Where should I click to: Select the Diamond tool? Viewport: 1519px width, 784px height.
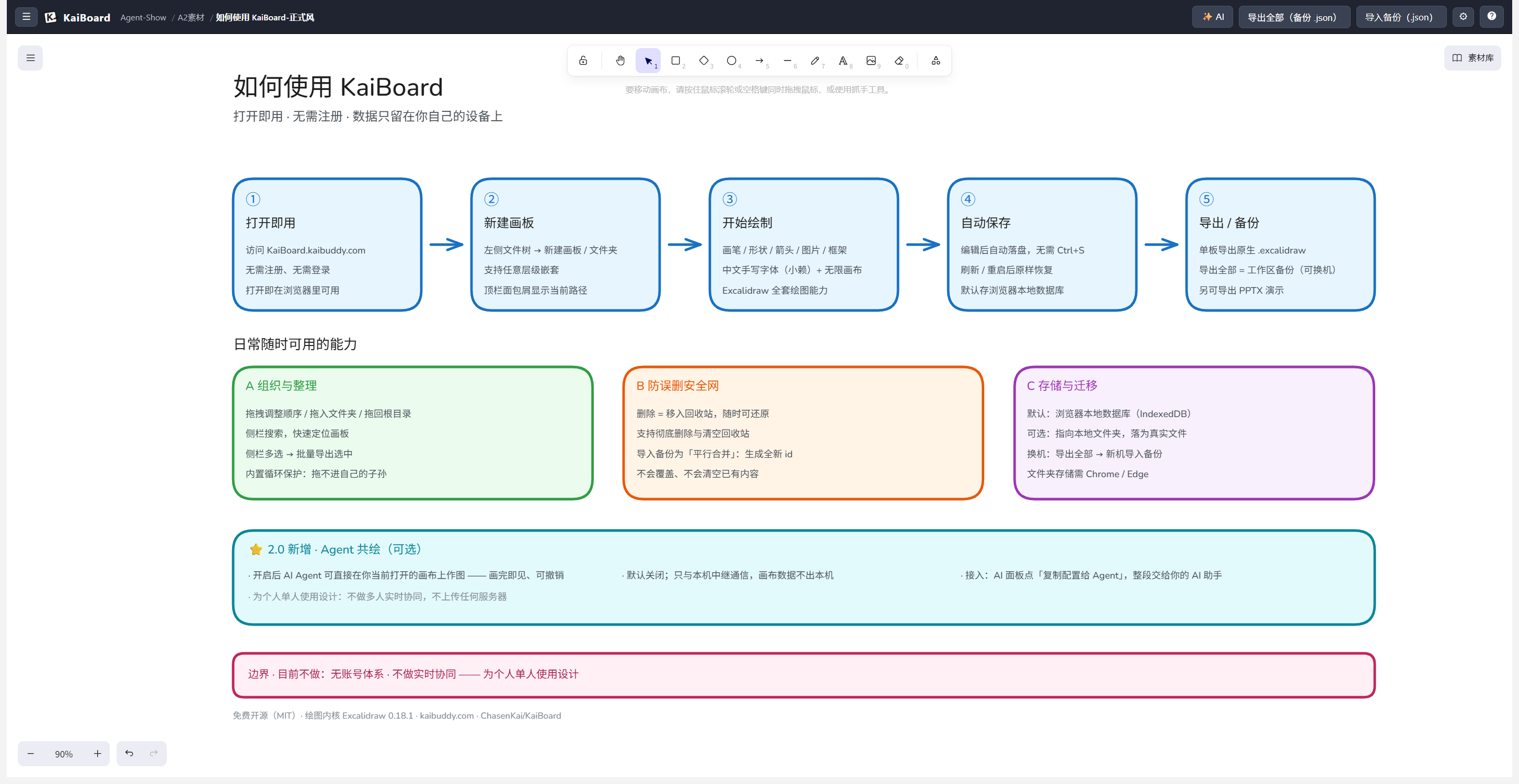704,61
